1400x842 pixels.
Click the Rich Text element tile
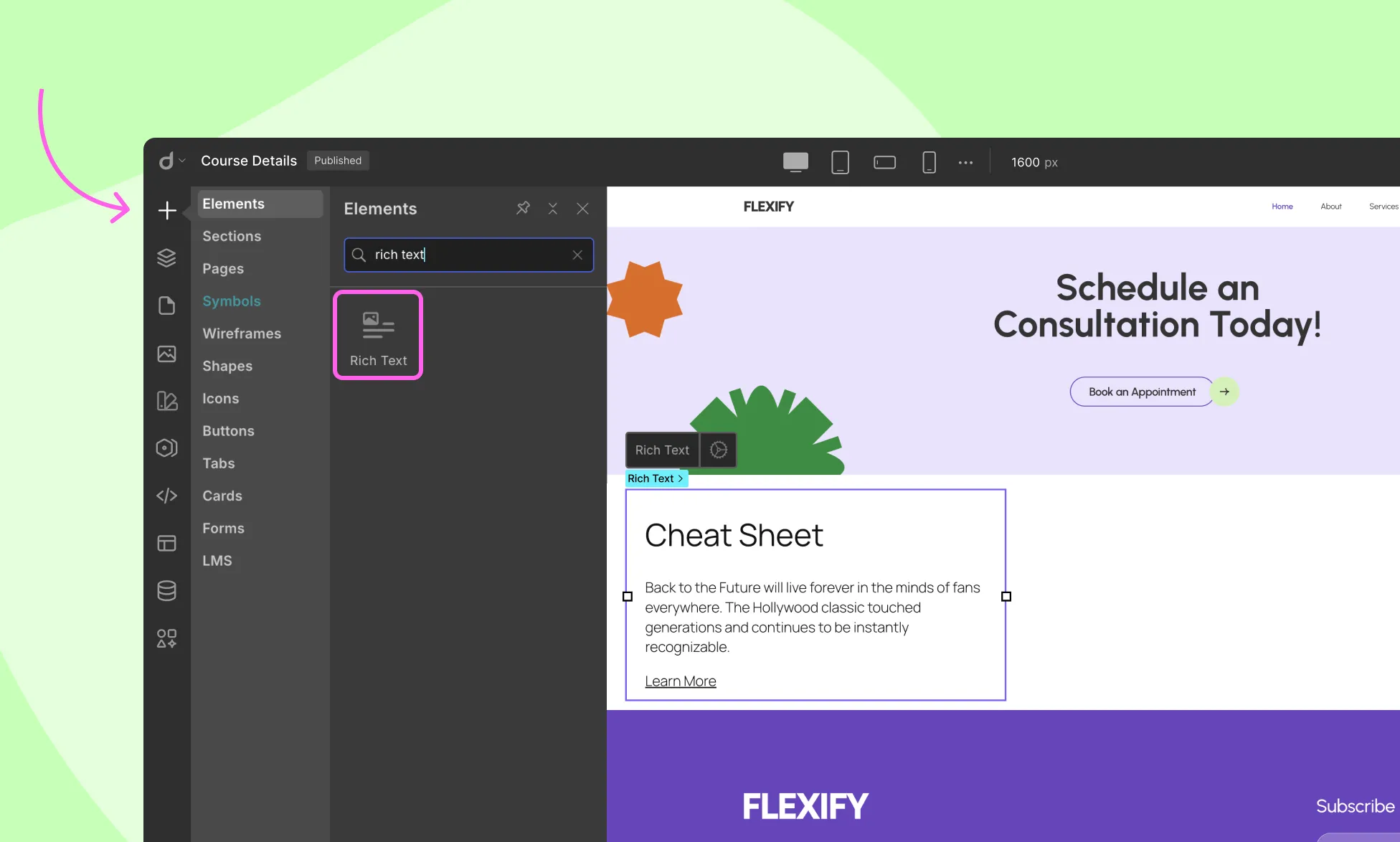pos(378,335)
